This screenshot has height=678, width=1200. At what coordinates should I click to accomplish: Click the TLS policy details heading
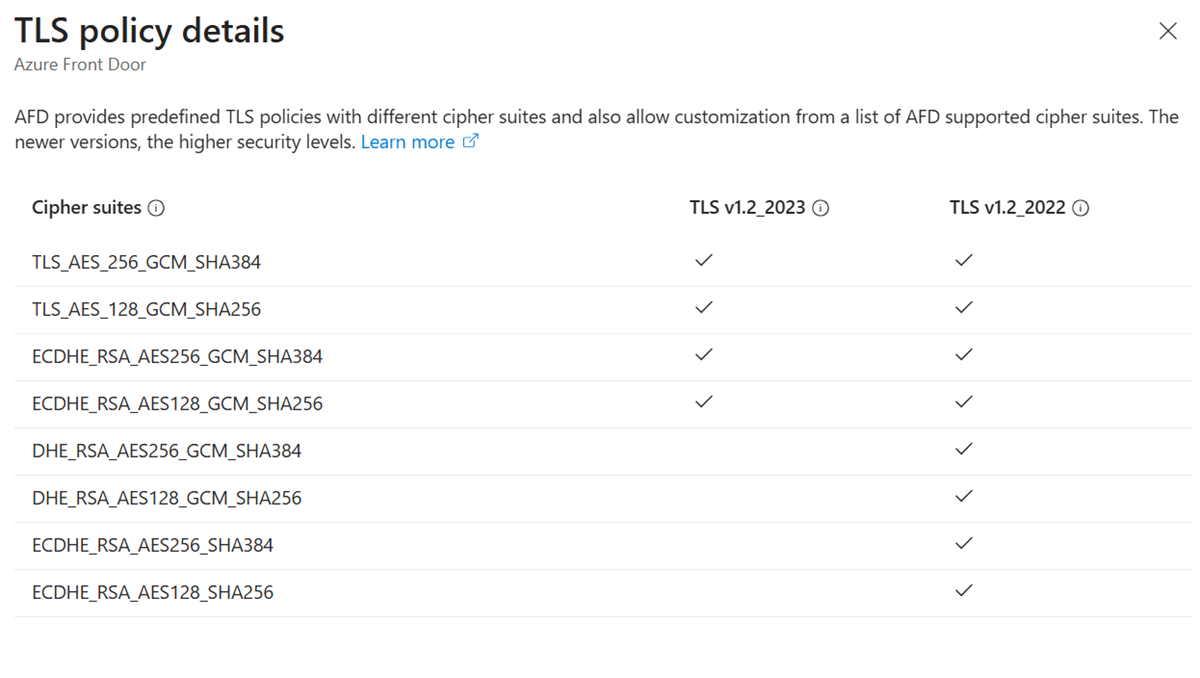tap(149, 31)
